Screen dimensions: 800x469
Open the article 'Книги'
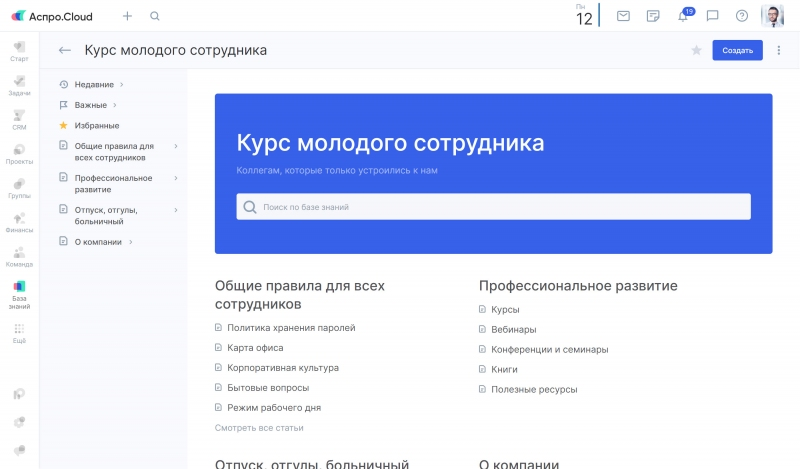click(504, 369)
